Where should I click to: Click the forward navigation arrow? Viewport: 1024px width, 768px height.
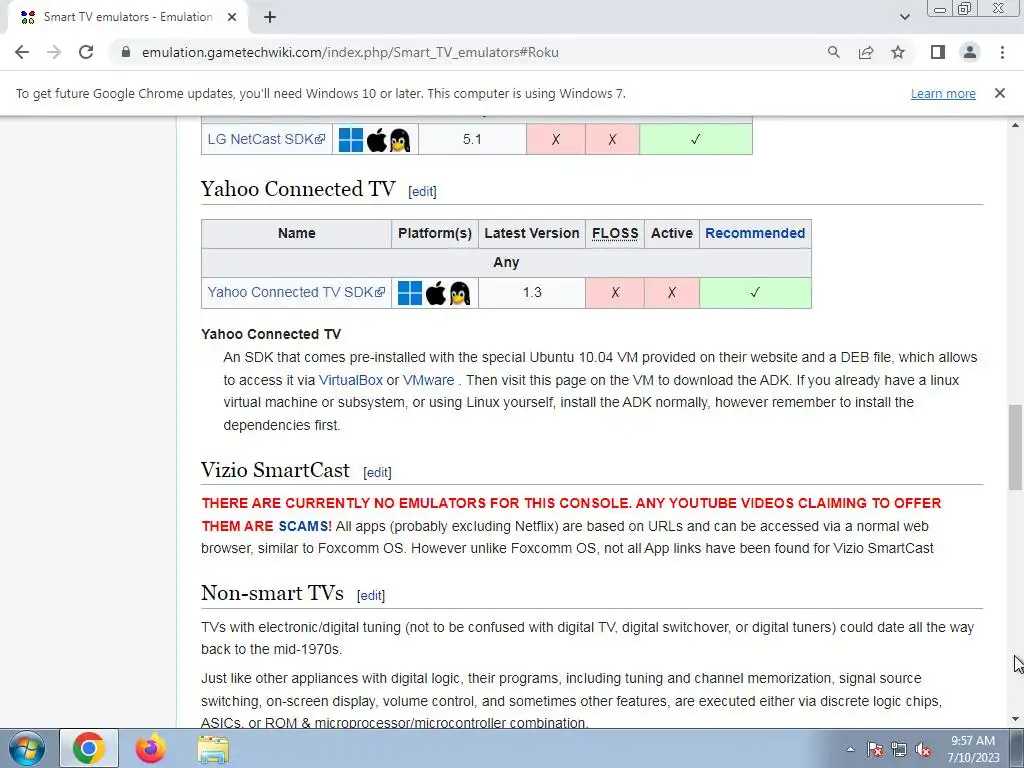pos(54,52)
